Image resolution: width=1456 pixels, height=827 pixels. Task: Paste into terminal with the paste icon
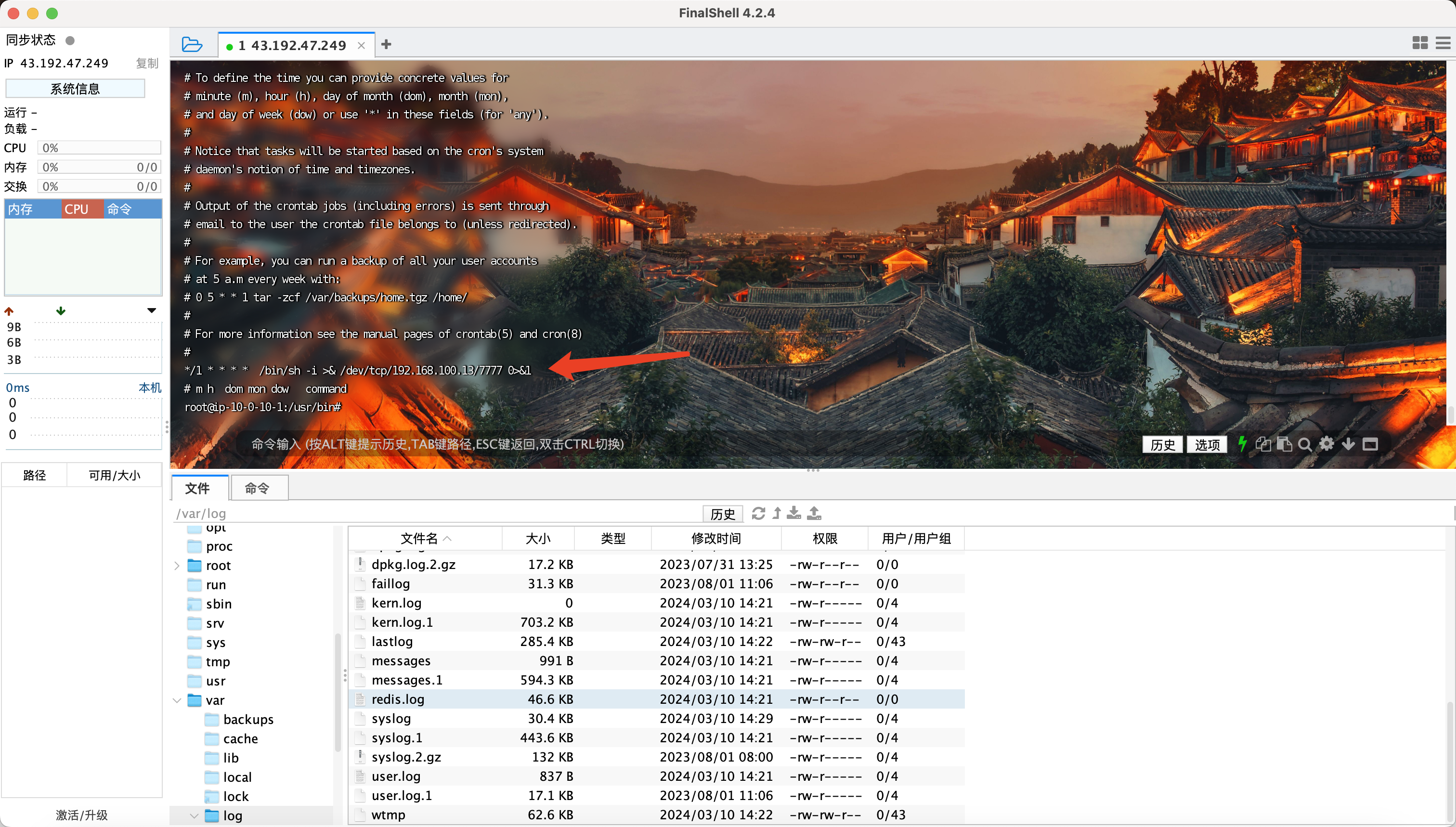click(1284, 444)
